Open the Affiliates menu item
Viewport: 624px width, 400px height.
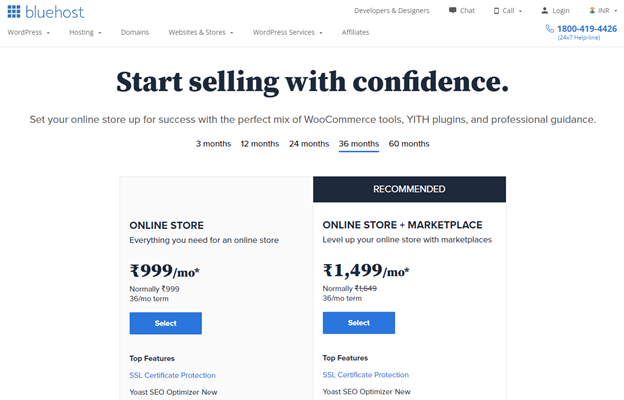355,32
